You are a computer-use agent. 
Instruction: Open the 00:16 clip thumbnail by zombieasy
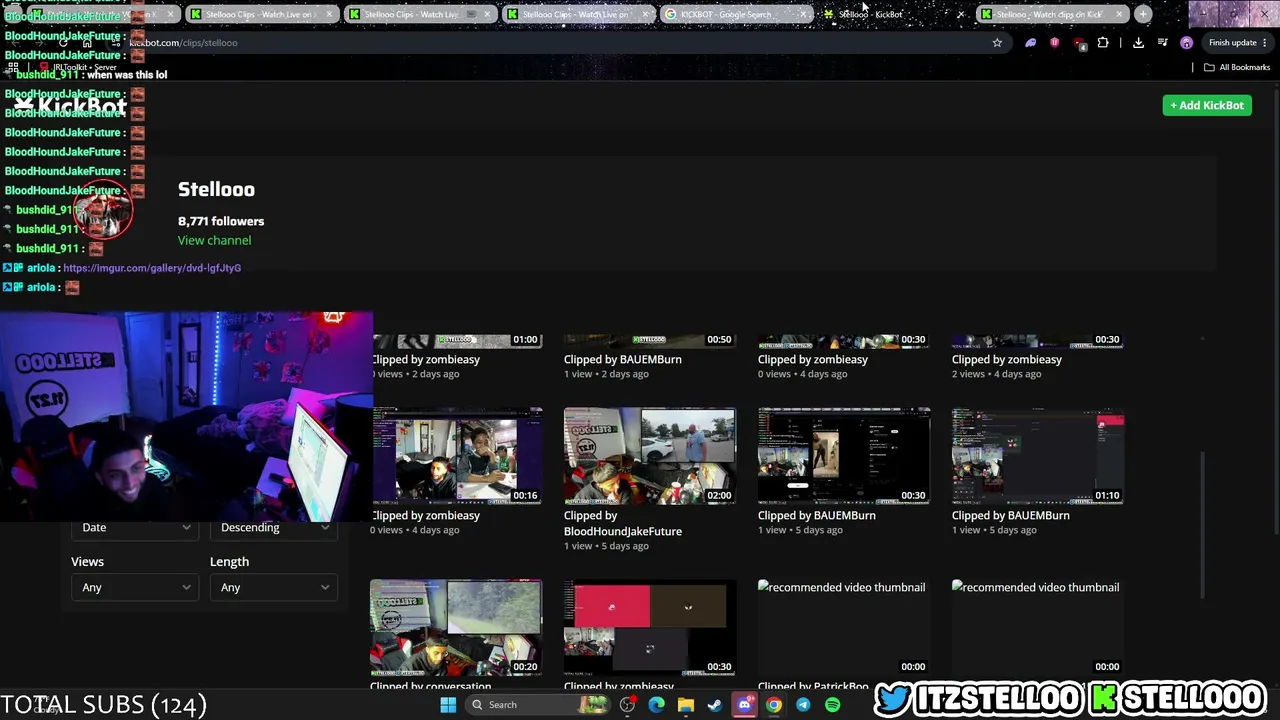pyautogui.click(x=457, y=456)
